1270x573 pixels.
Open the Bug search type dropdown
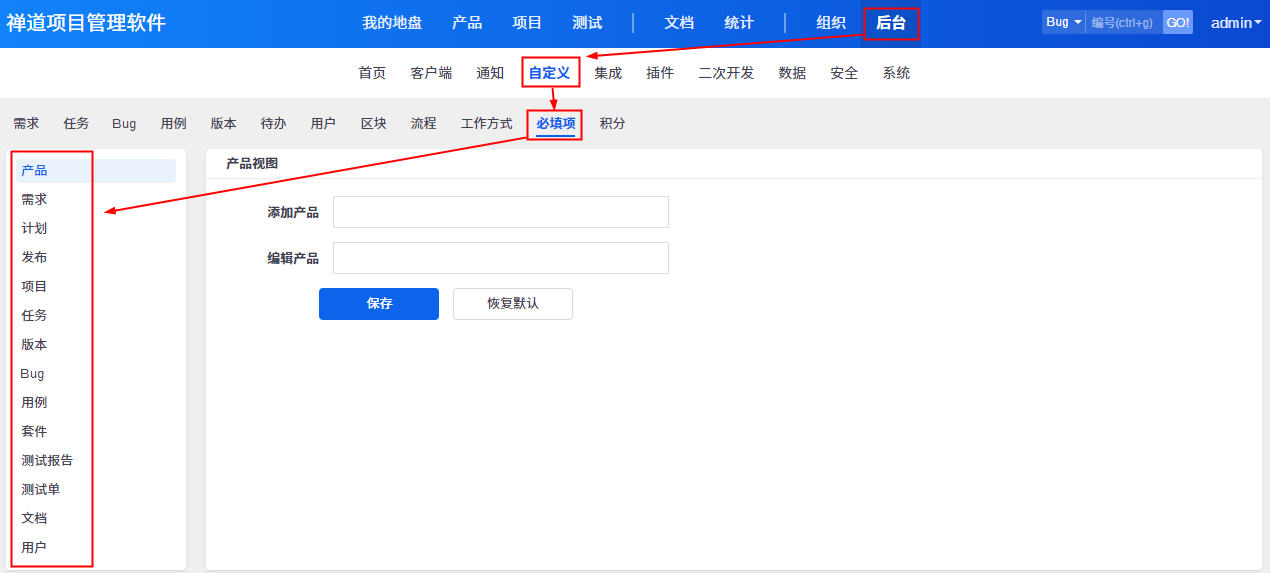coord(1063,22)
